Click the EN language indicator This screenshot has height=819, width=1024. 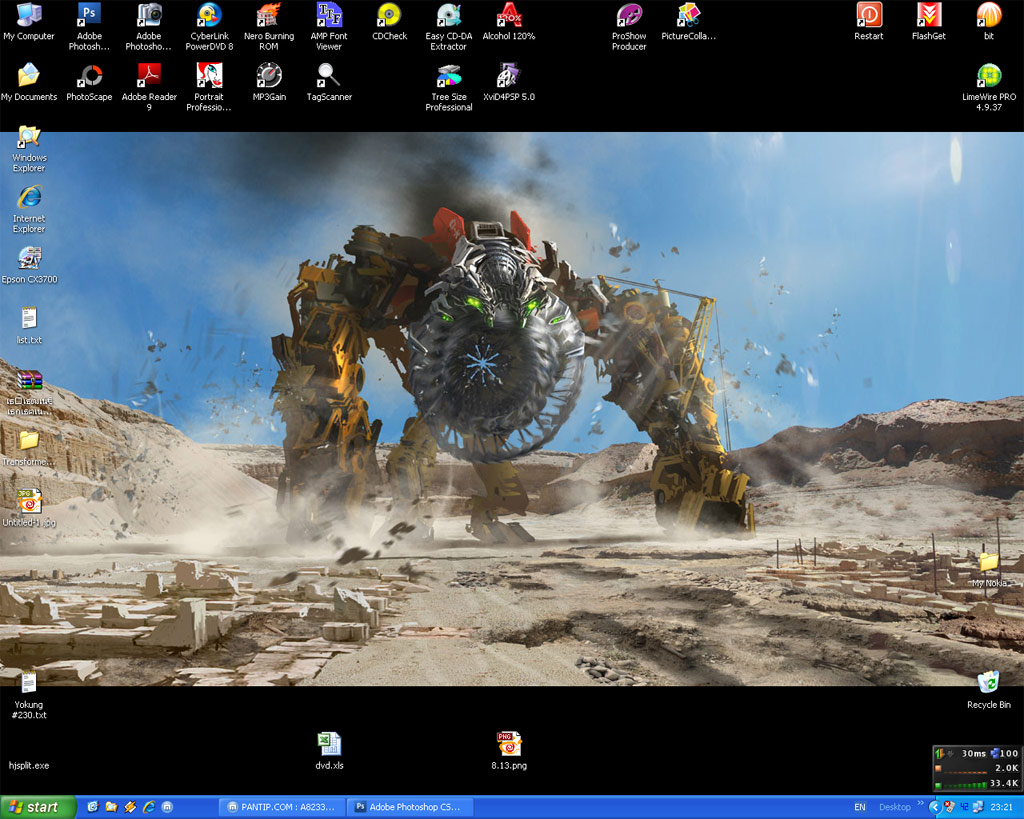point(860,807)
